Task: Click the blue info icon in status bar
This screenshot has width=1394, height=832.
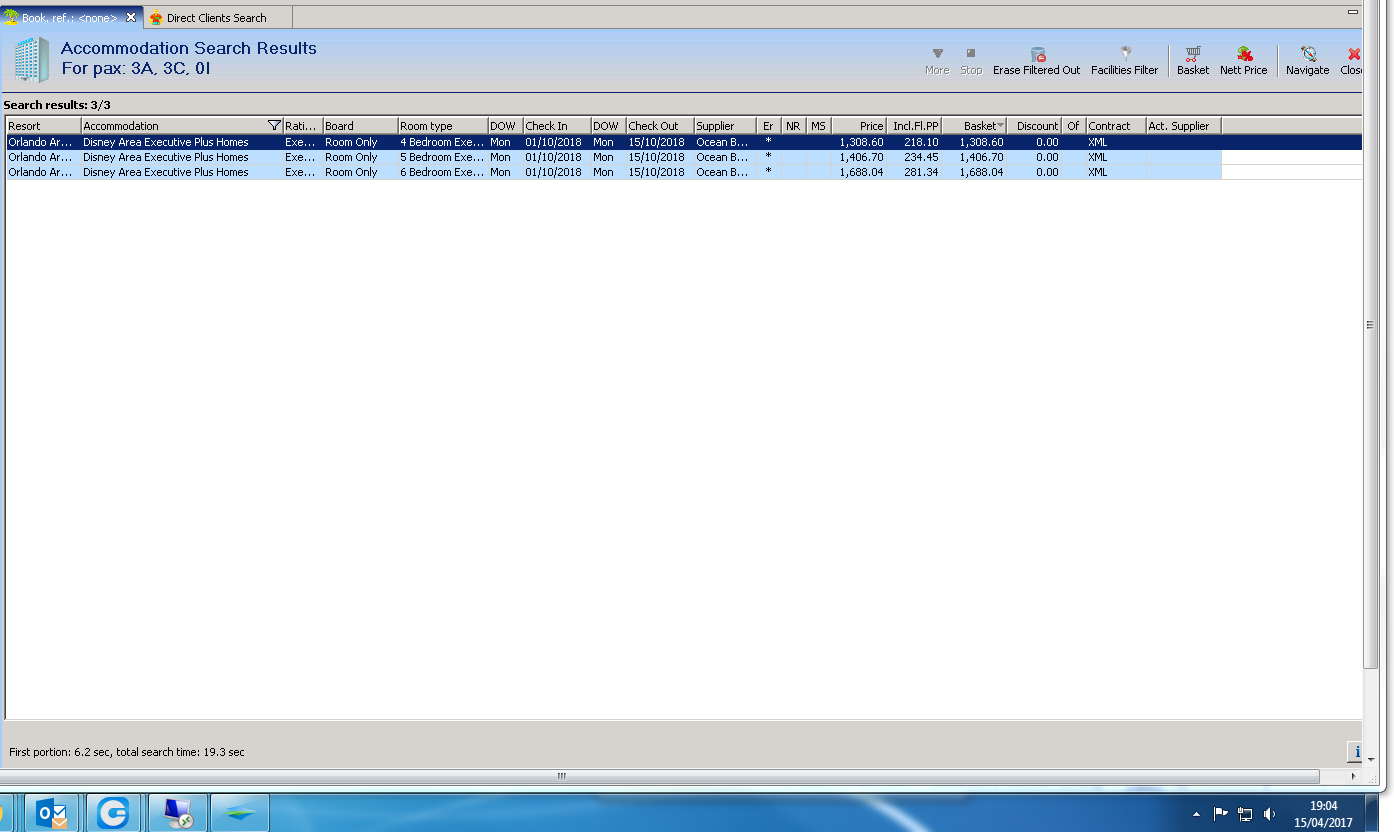Action: coord(1356,752)
